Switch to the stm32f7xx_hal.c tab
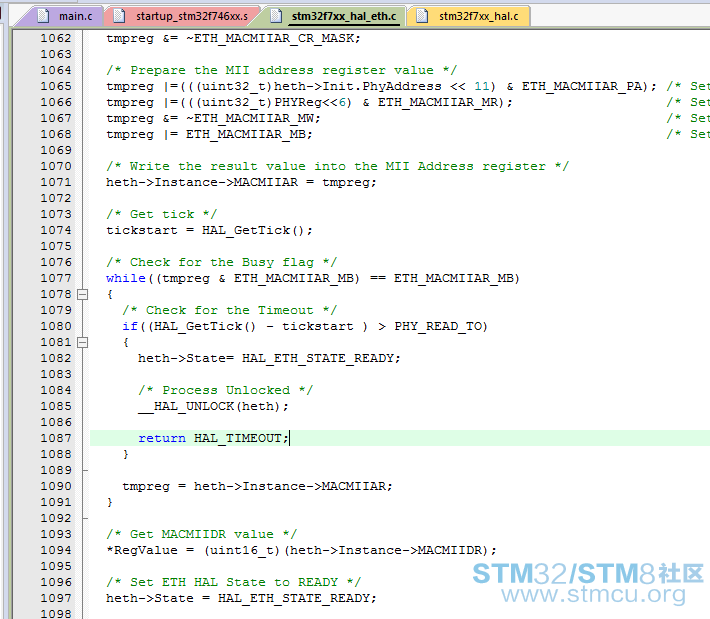Image resolution: width=710 pixels, height=619 pixels. click(x=469, y=16)
